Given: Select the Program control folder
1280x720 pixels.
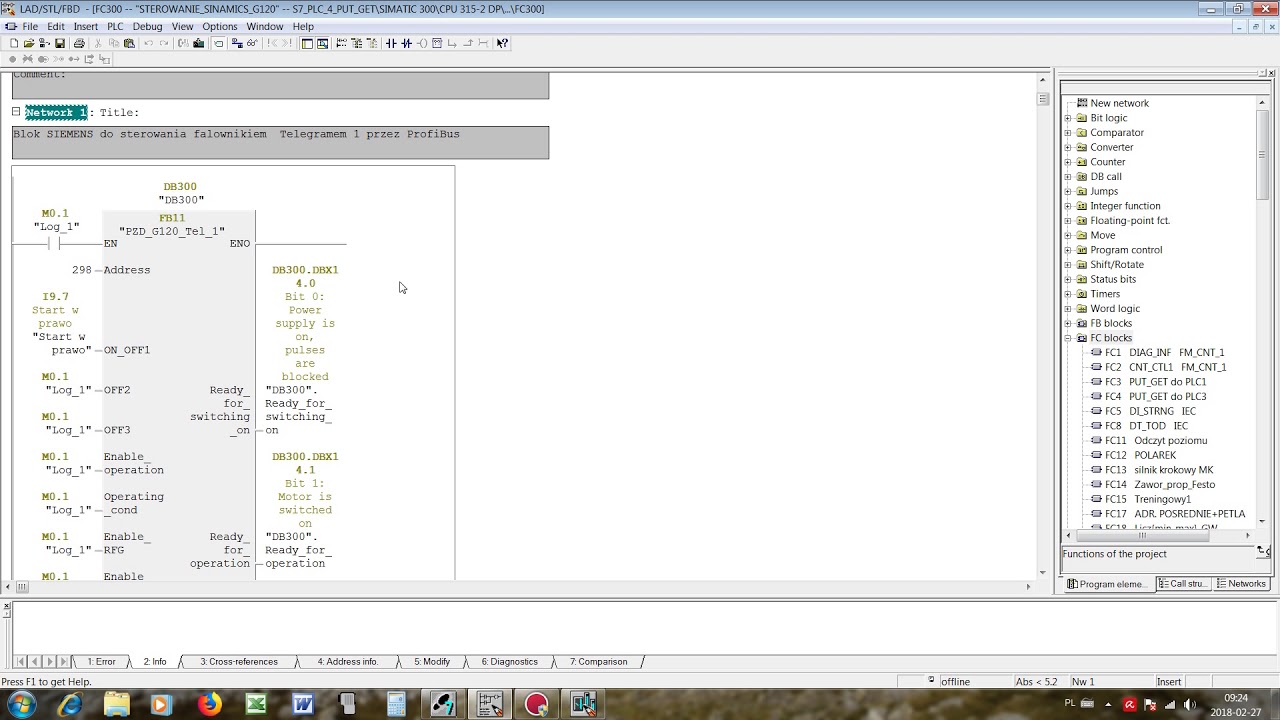Looking at the screenshot, I should coord(1126,250).
